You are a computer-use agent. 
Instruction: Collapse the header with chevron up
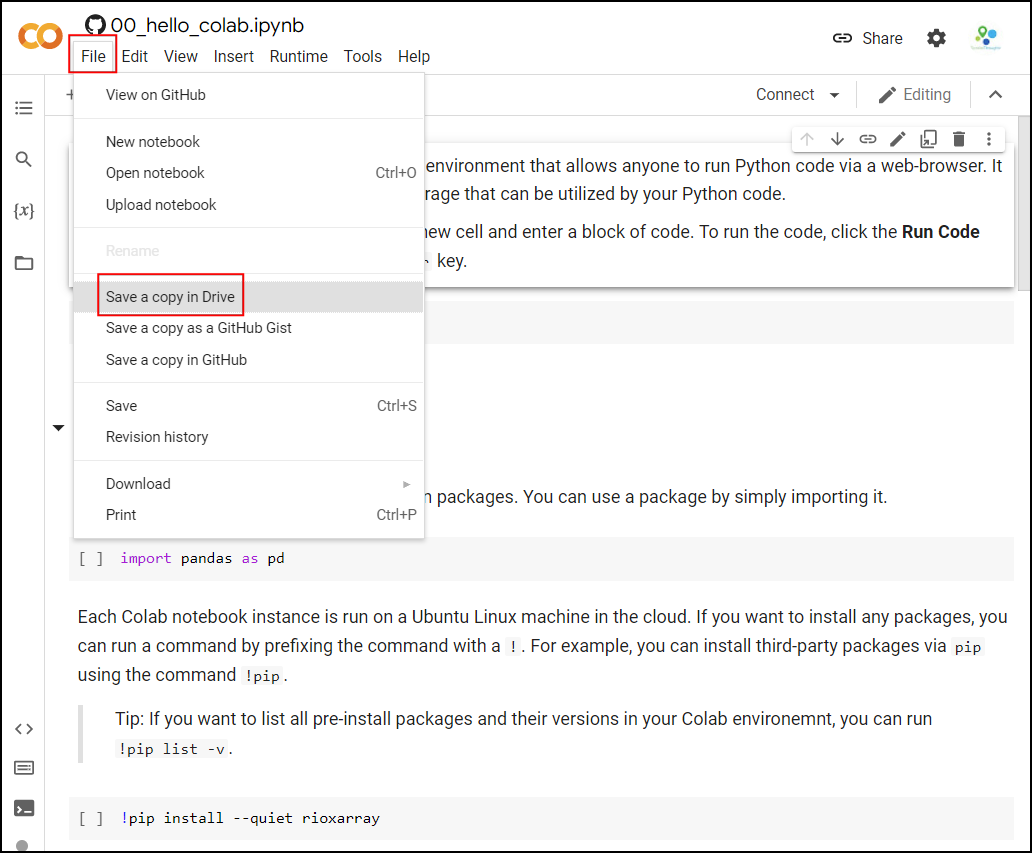pos(995,95)
